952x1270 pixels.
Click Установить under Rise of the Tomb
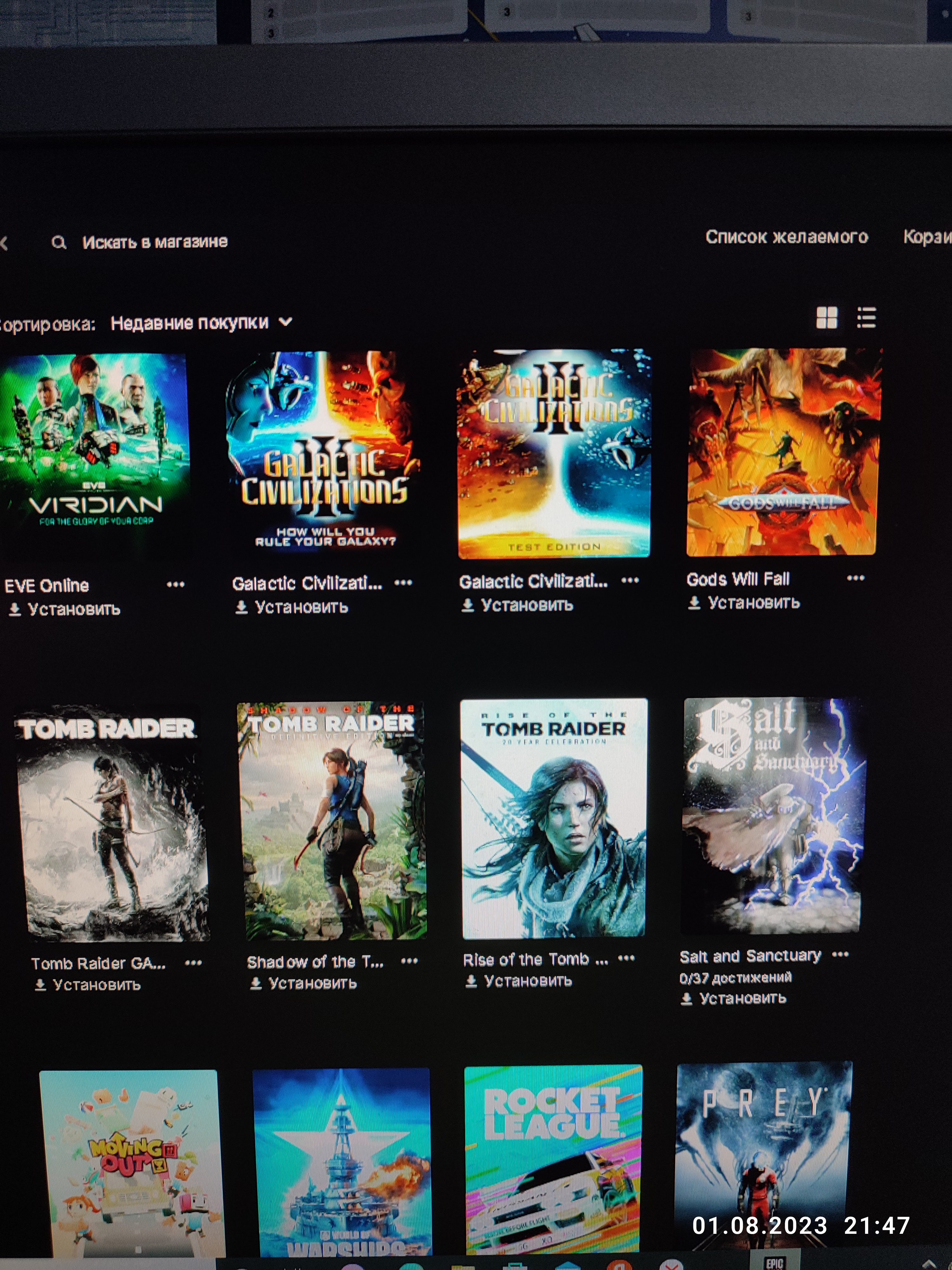click(519, 981)
